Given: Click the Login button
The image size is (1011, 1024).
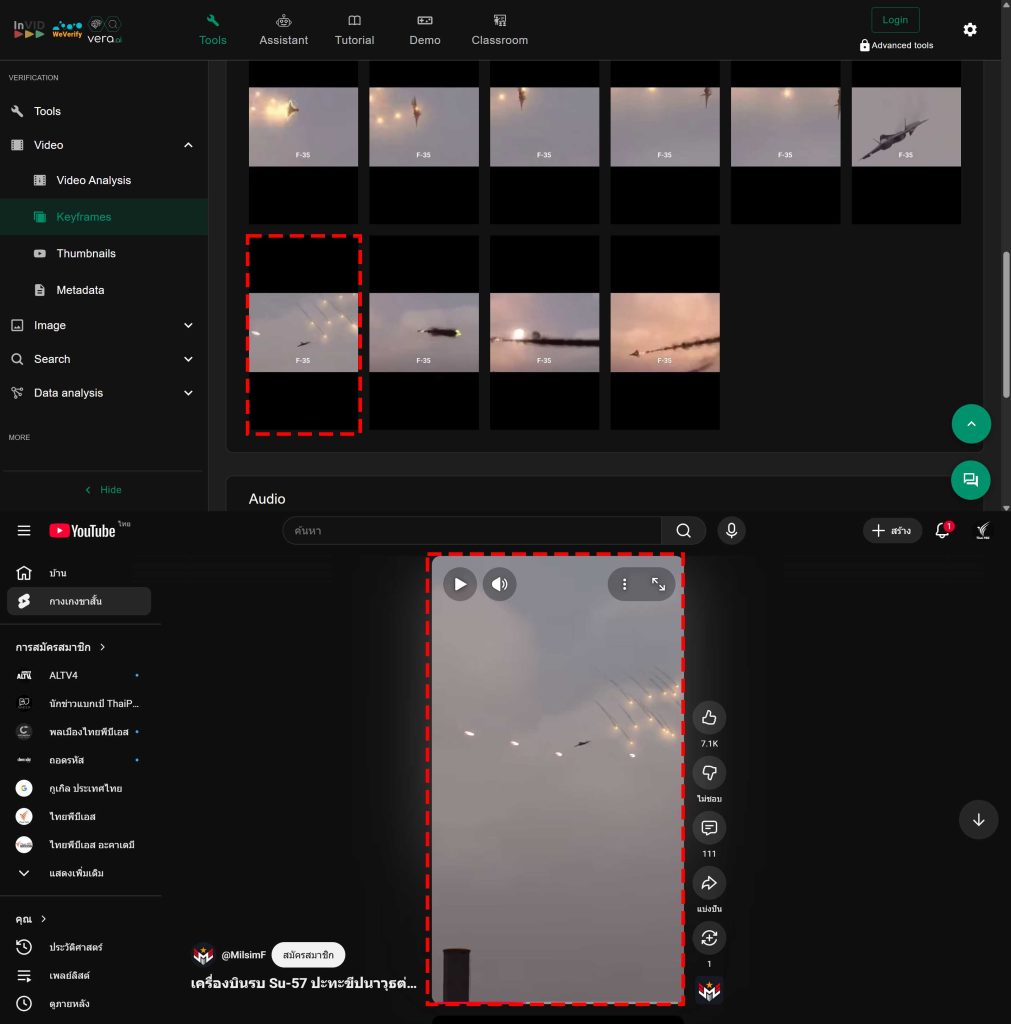Looking at the screenshot, I should point(895,19).
